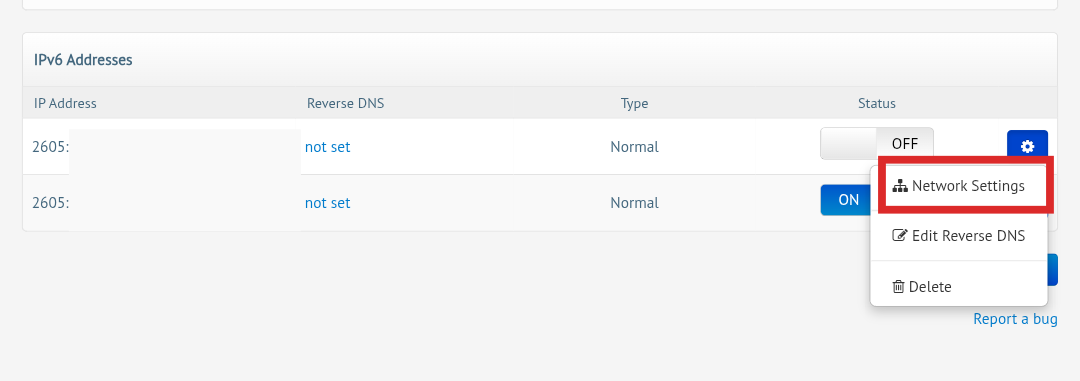This screenshot has width=1080, height=381.
Task: Click the Type column header
Action: (x=634, y=103)
